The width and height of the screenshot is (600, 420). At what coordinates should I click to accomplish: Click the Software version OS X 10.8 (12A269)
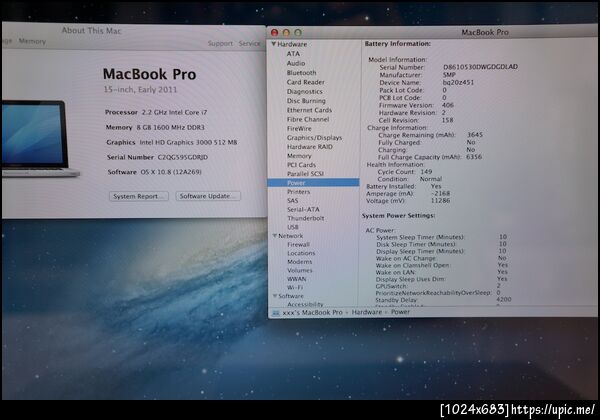171,172
